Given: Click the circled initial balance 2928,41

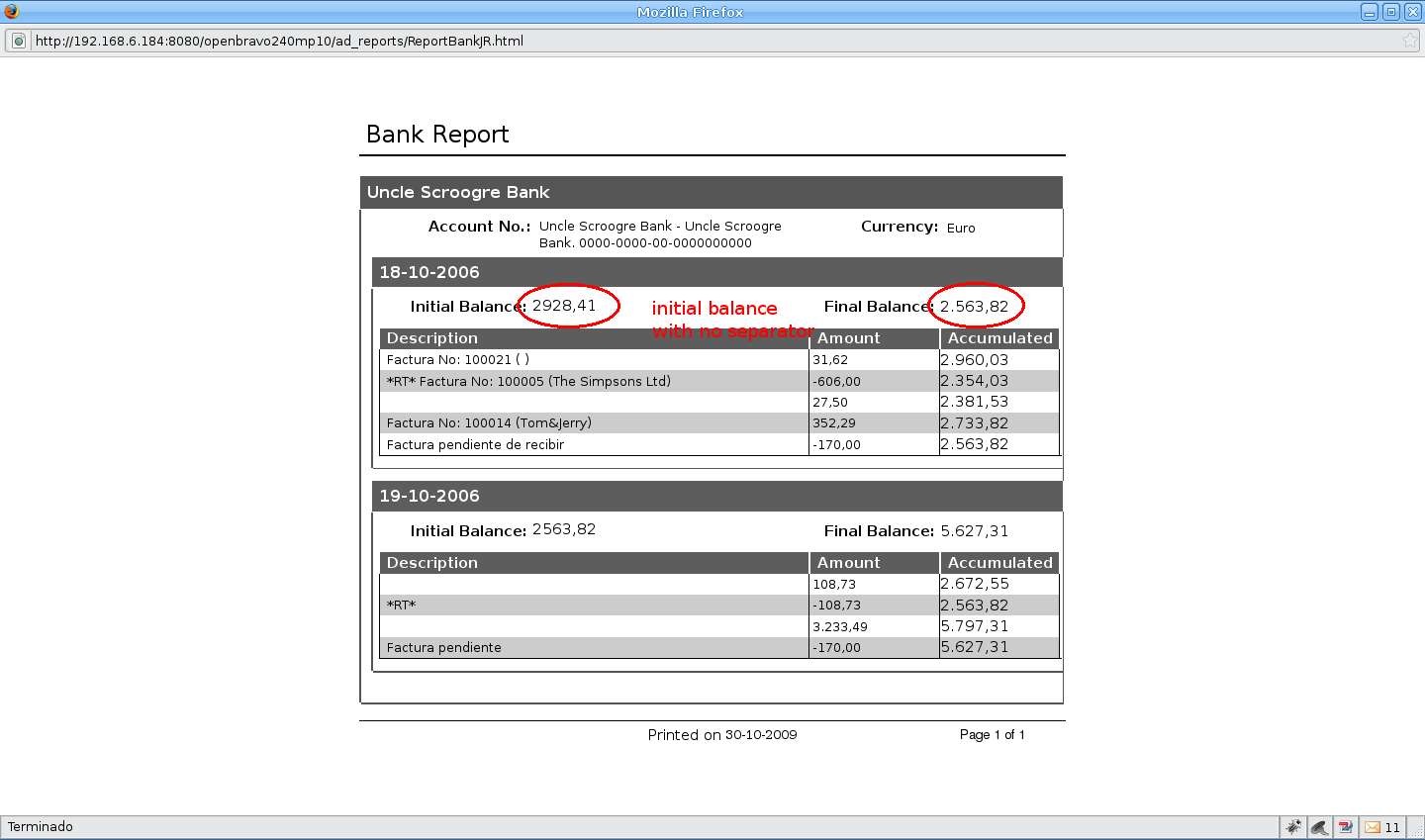Looking at the screenshot, I should 564,306.
